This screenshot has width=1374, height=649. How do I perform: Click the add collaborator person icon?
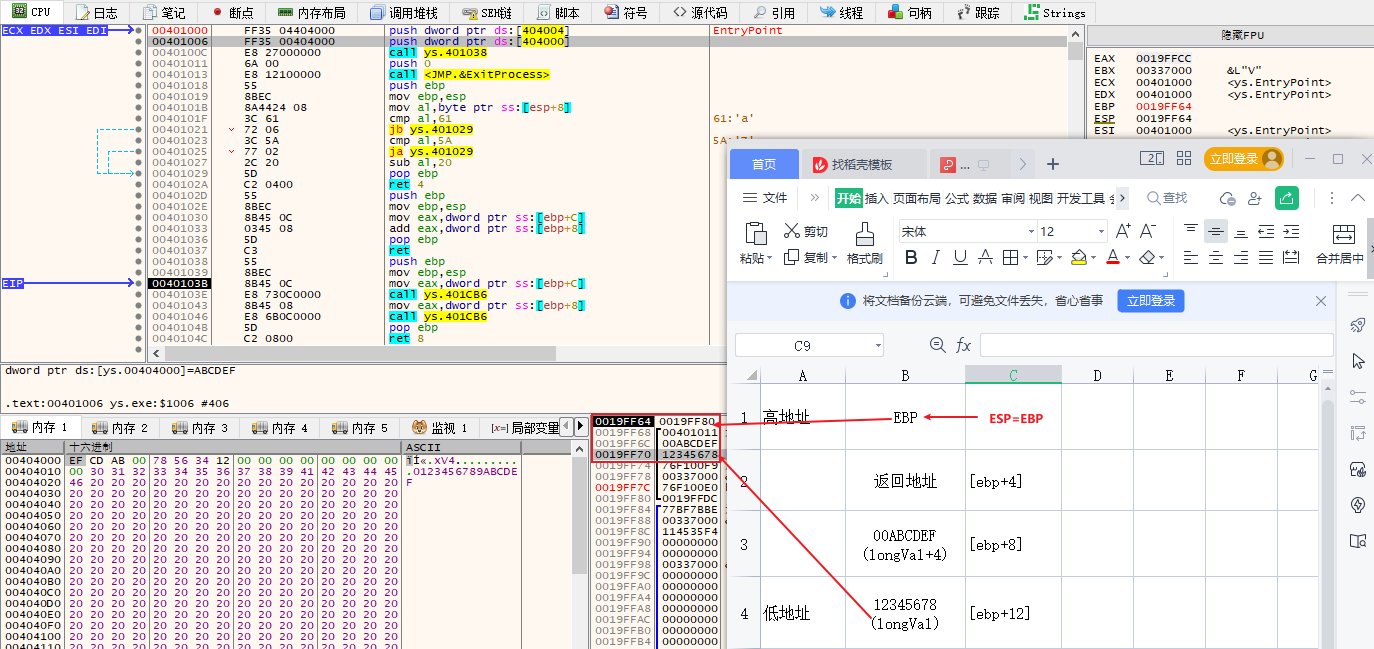(1255, 198)
